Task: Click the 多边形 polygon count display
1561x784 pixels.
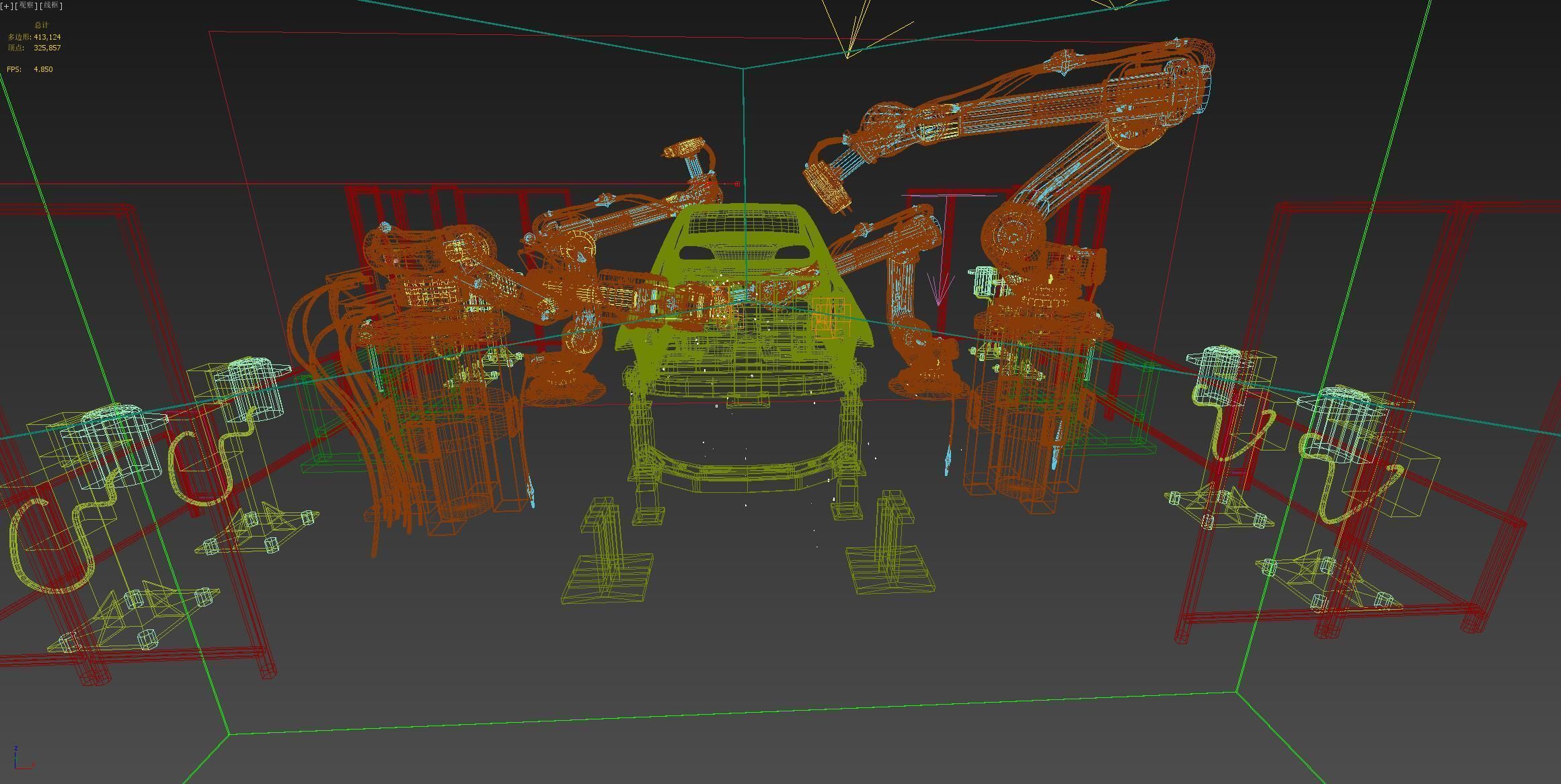Action: click(x=34, y=37)
